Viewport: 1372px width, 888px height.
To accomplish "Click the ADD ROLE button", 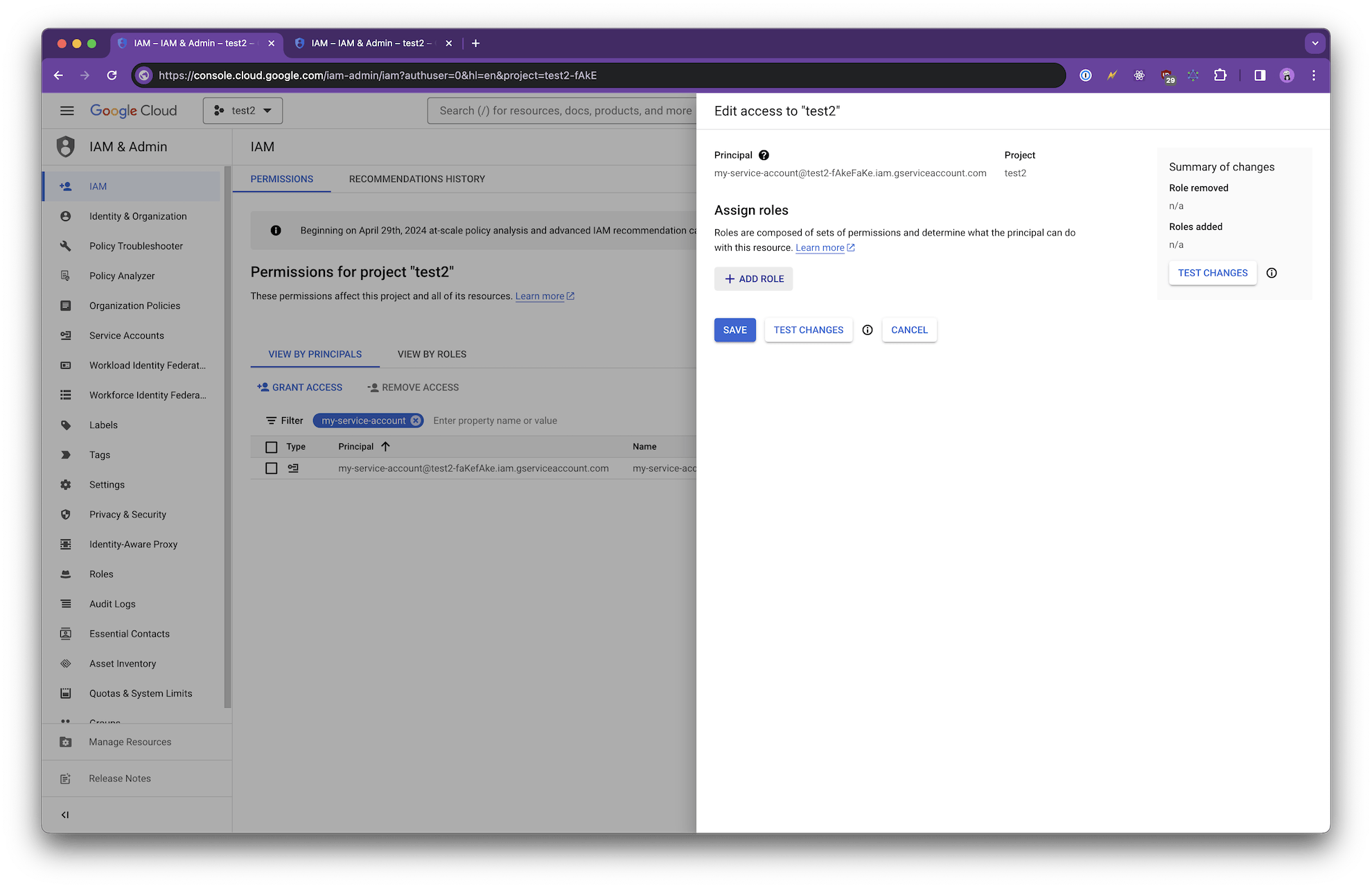I will [753, 278].
